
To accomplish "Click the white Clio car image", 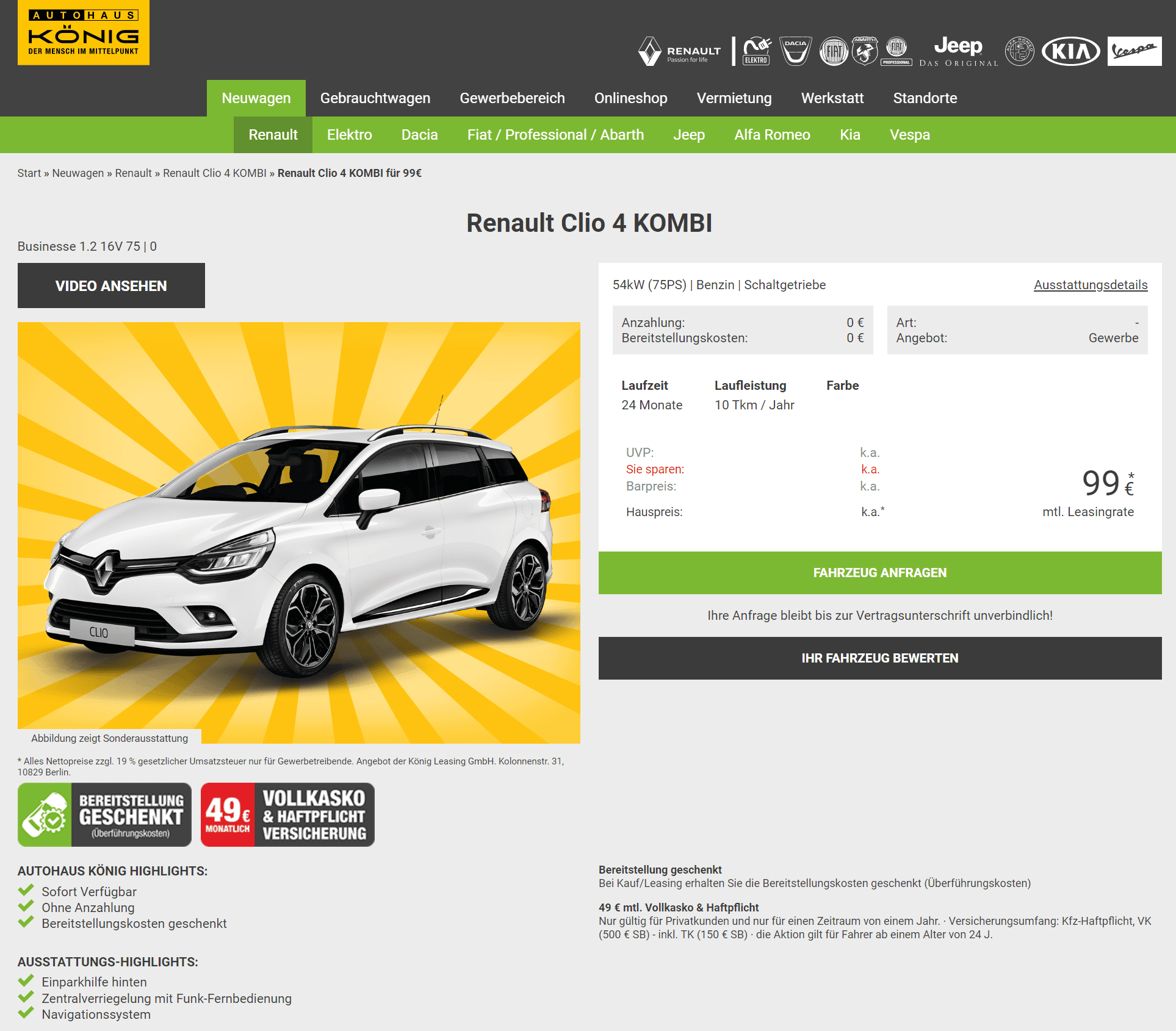I will click(x=299, y=533).
